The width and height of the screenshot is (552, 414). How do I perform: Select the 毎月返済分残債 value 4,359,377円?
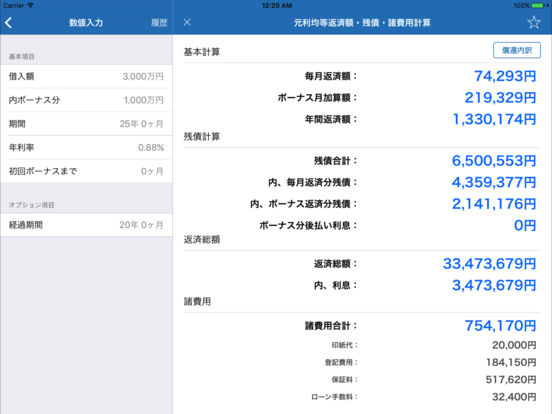(x=494, y=182)
